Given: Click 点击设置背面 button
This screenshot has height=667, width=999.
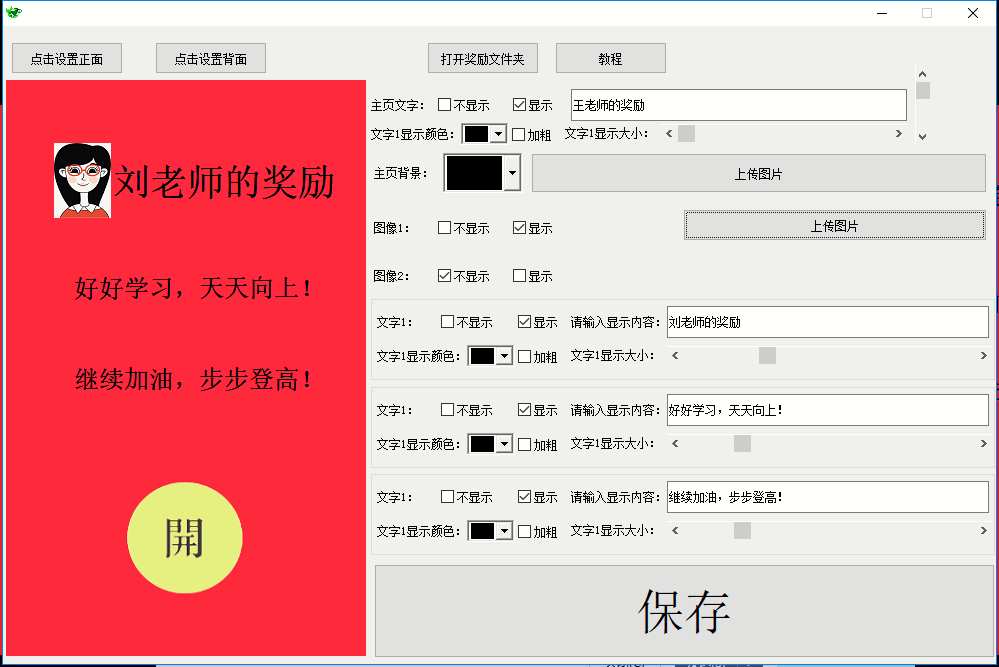Looking at the screenshot, I should point(211,59).
